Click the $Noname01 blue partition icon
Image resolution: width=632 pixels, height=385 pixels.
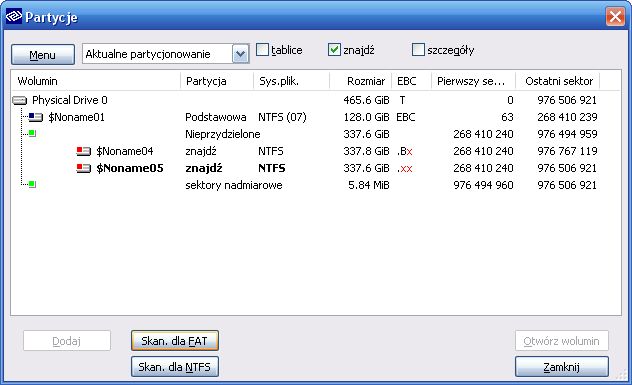pos(36,117)
